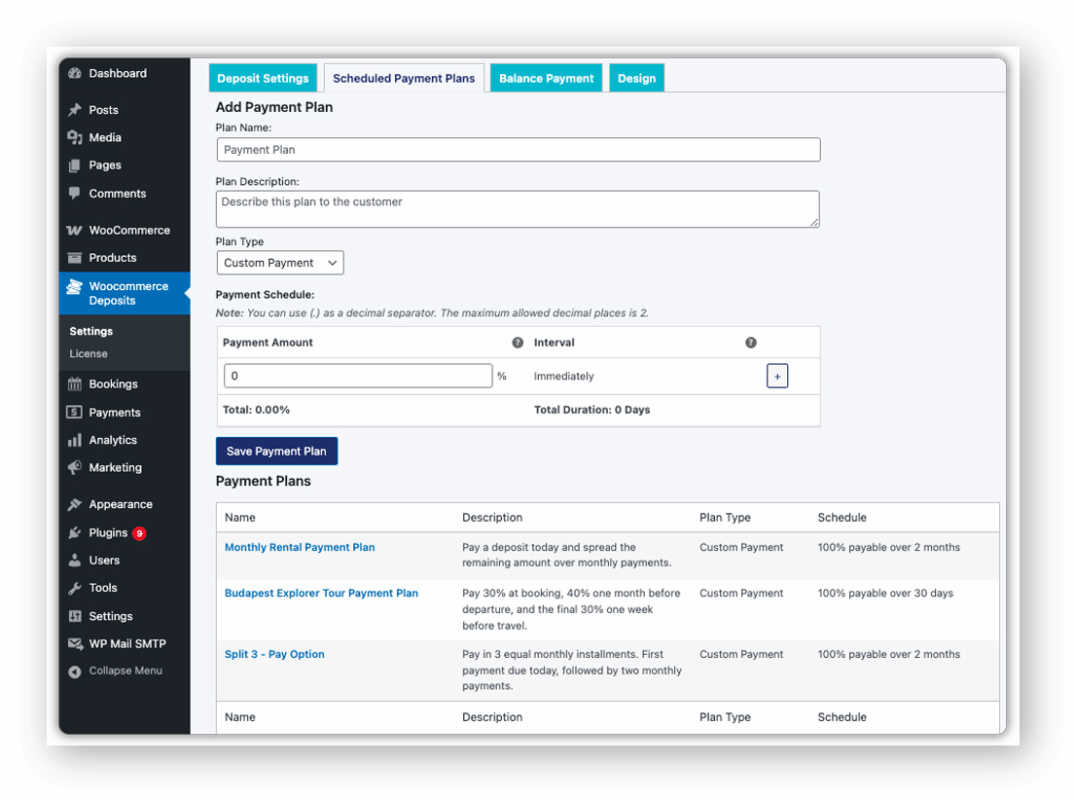
Task: Open Settings submenu under Woocommerce Deposits
Action: 91,332
